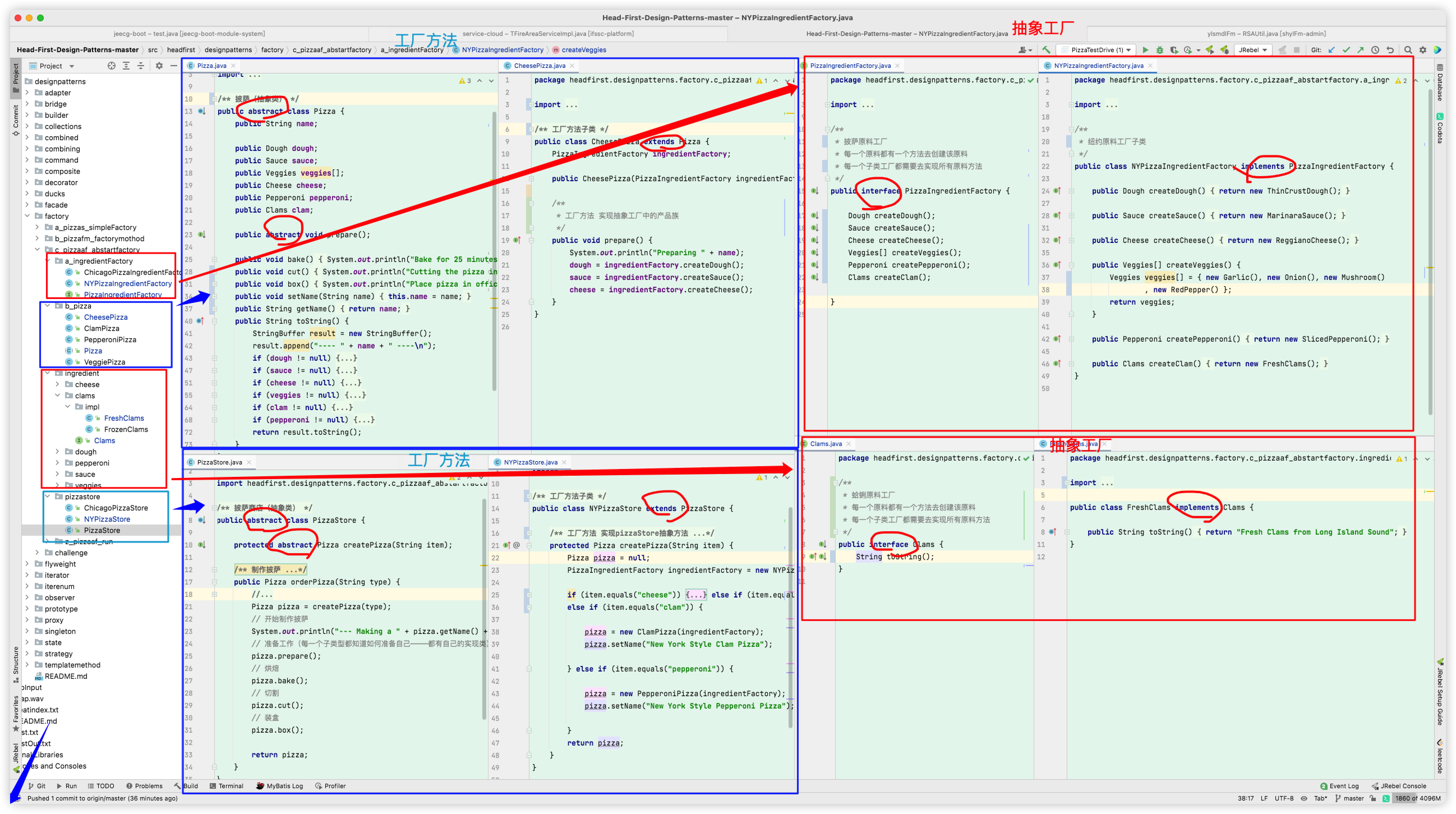
Task: Click the Select Opened File target icon
Action: click(x=111, y=66)
